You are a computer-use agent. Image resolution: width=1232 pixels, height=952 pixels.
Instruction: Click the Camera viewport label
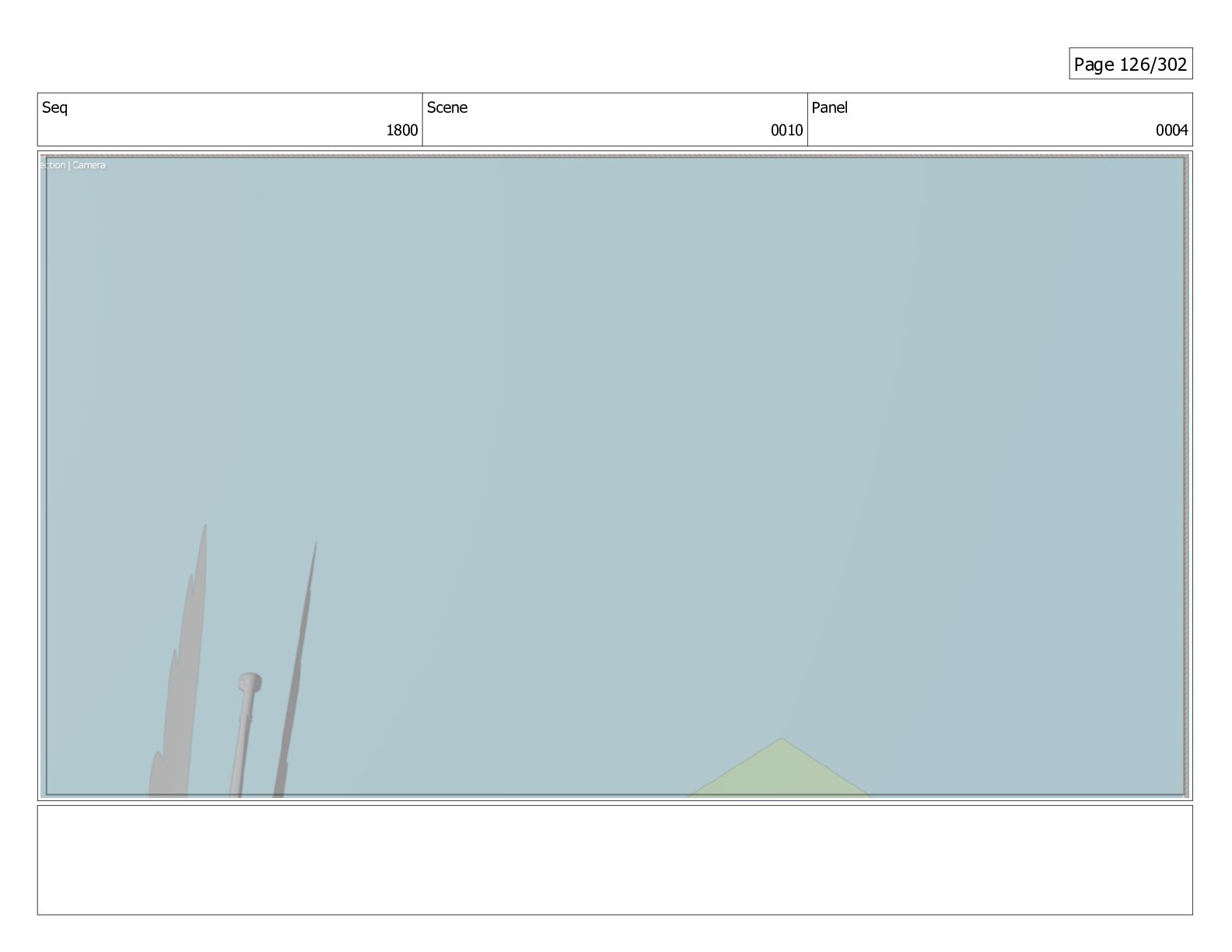[89, 165]
